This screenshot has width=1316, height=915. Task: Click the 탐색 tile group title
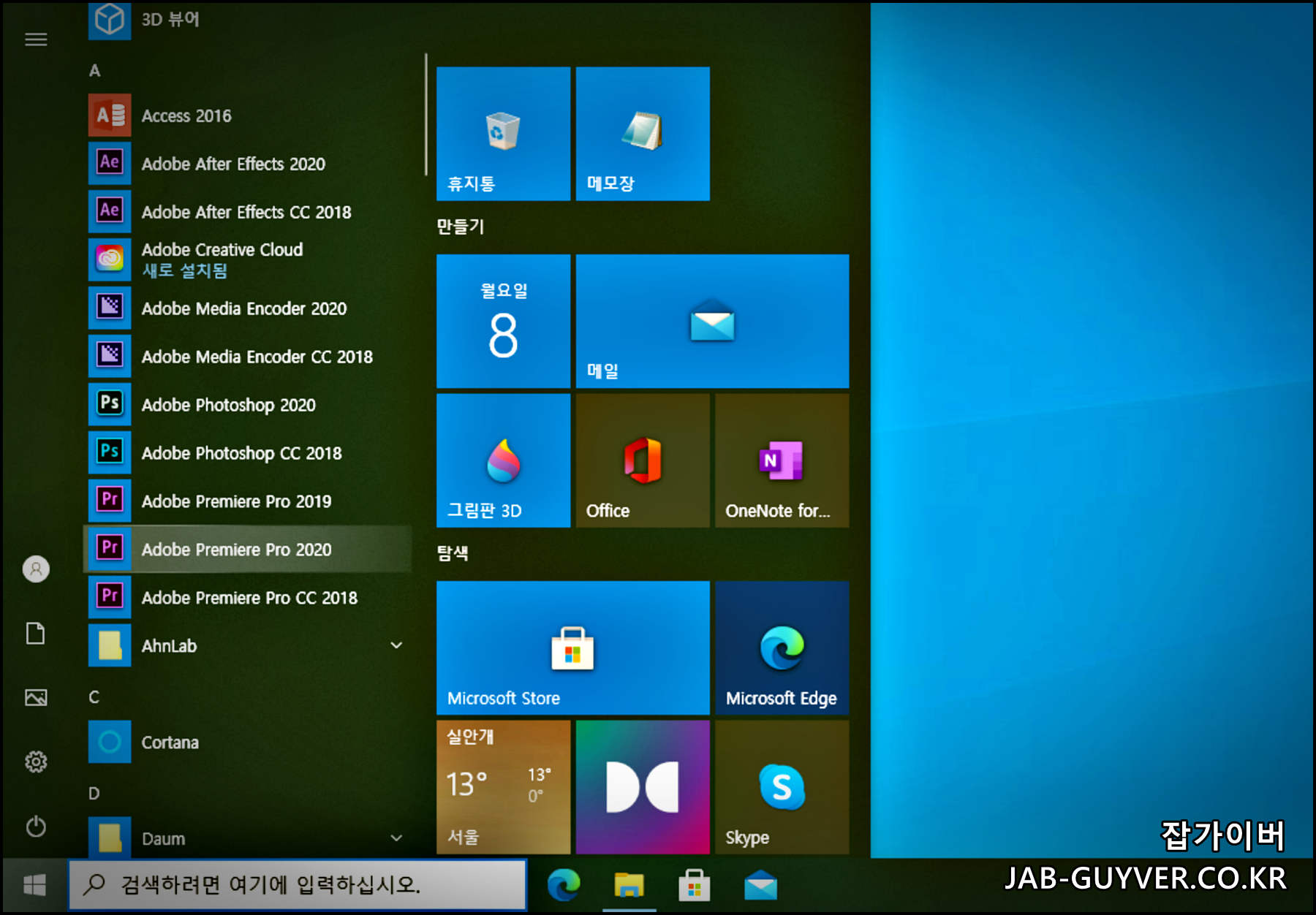[453, 553]
